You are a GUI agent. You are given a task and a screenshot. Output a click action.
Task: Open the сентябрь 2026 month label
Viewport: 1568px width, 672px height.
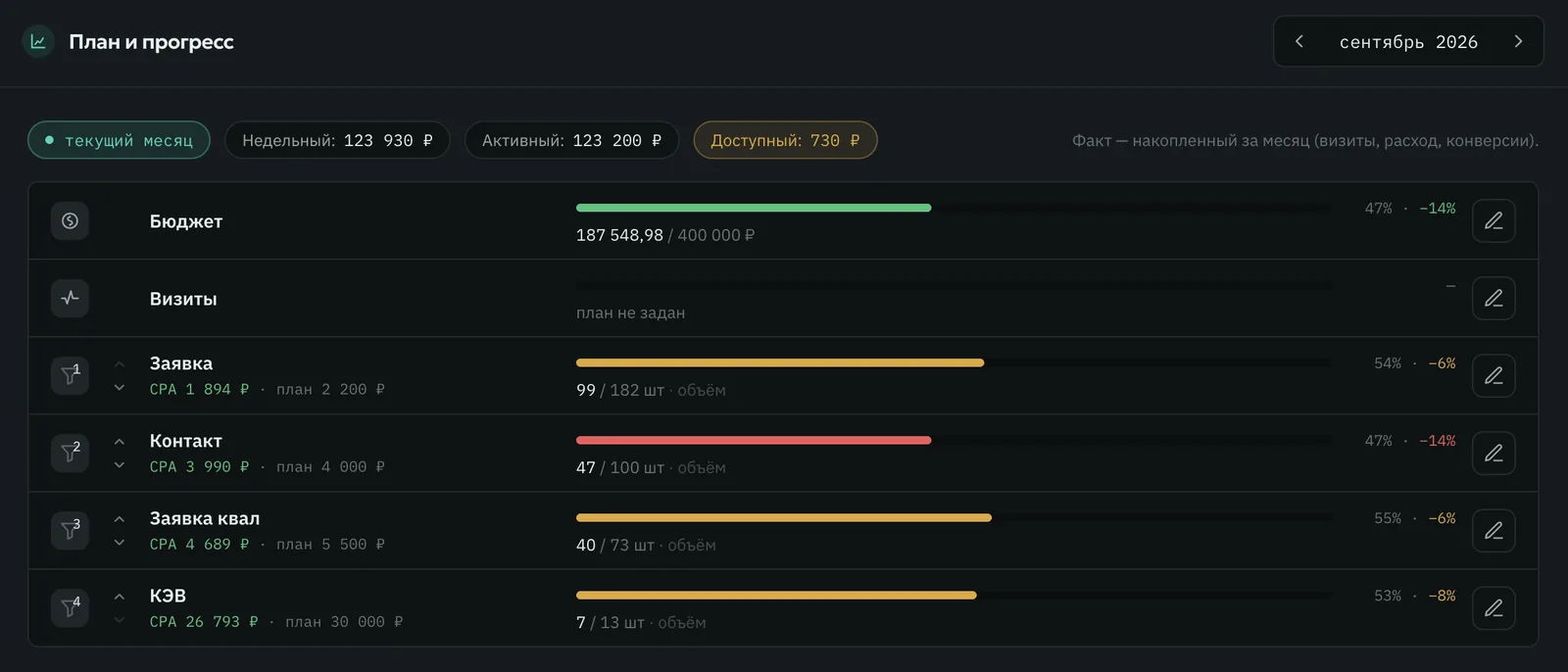pyautogui.click(x=1408, y=41)
